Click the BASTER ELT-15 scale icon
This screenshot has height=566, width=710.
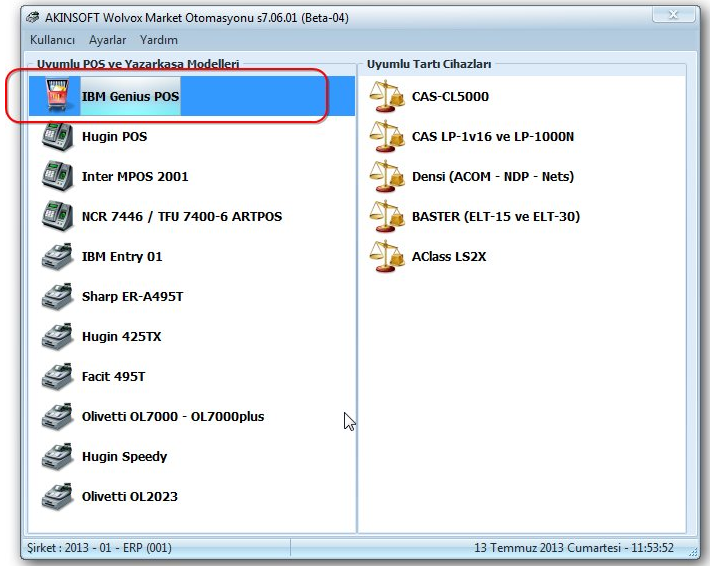[387, 216]
